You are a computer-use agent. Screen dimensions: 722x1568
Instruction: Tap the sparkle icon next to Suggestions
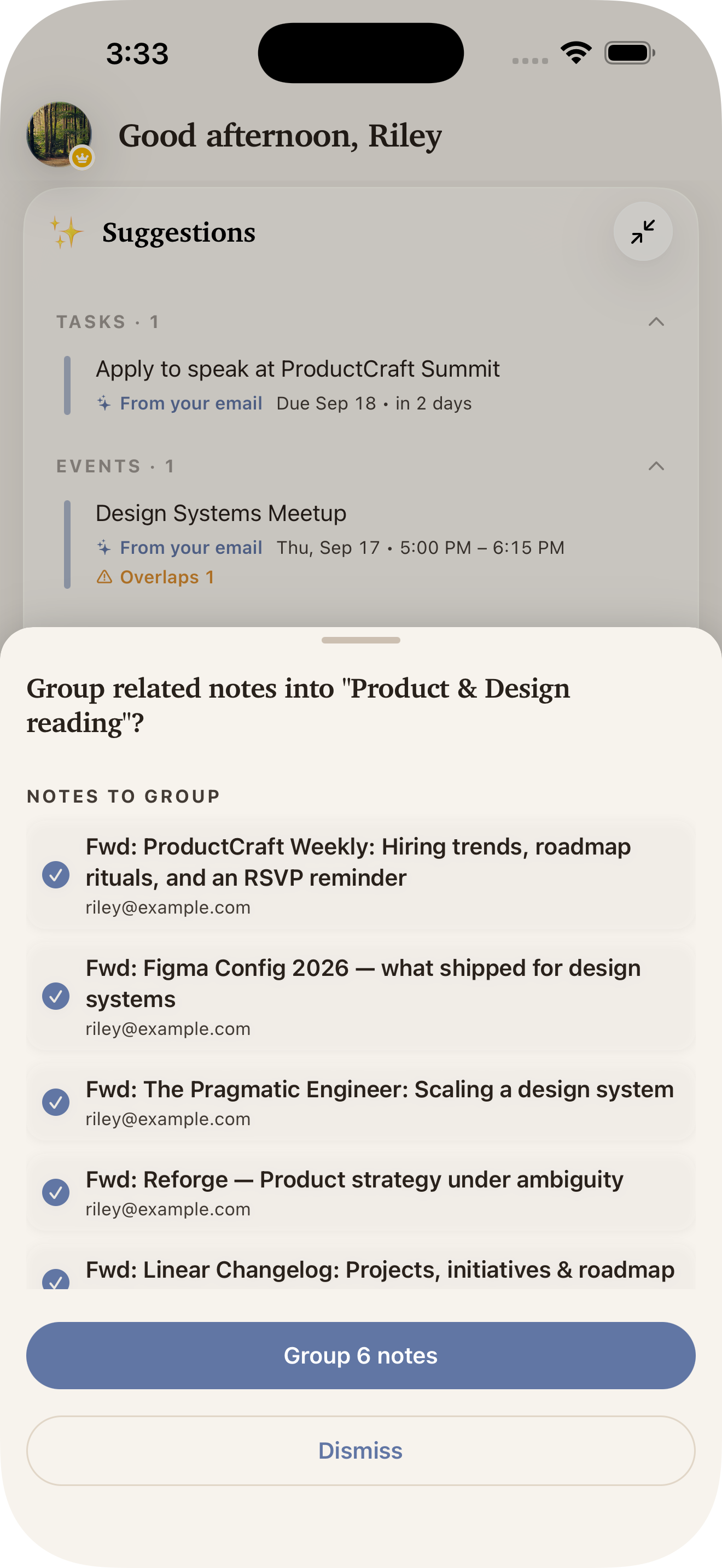66,232
